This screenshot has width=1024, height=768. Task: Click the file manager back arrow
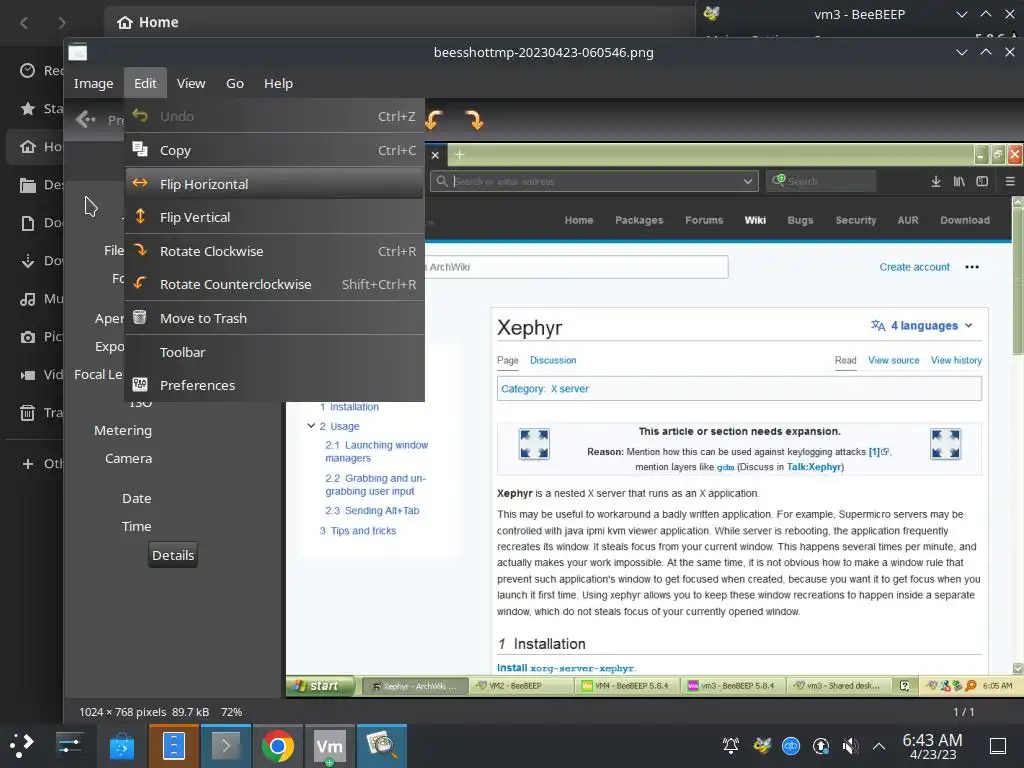(24, 23)
